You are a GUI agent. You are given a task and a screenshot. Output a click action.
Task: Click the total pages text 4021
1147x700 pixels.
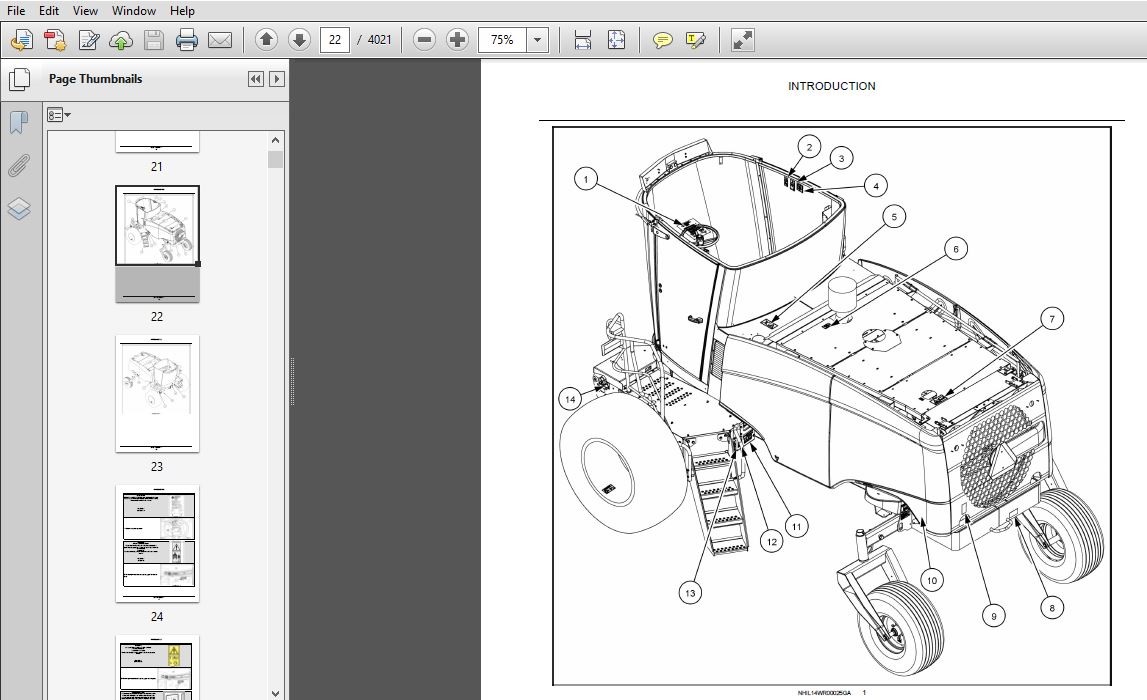point(379,39)
